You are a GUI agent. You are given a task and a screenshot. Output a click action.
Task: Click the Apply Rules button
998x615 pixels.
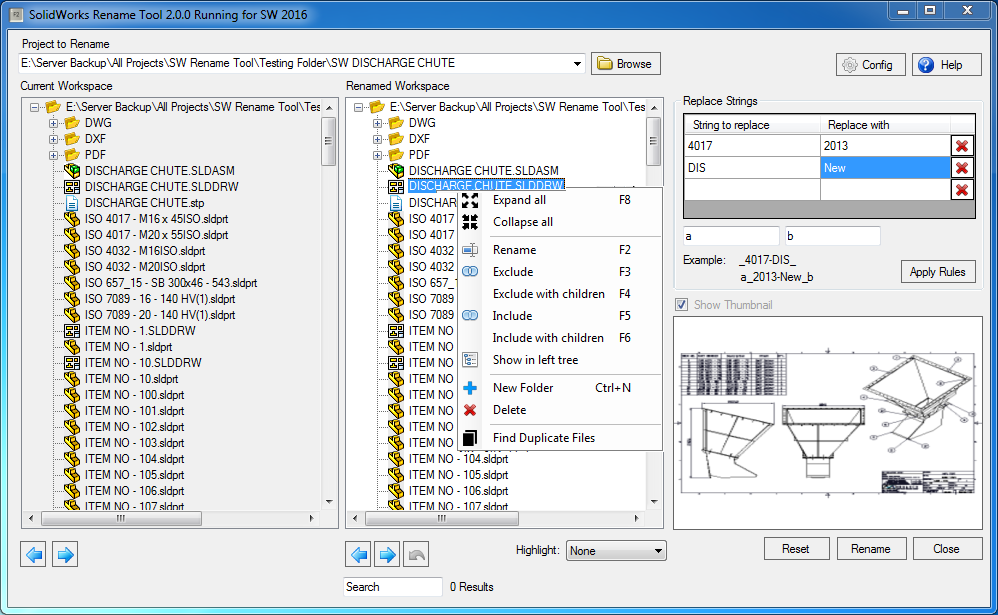[x=938, y=272]
